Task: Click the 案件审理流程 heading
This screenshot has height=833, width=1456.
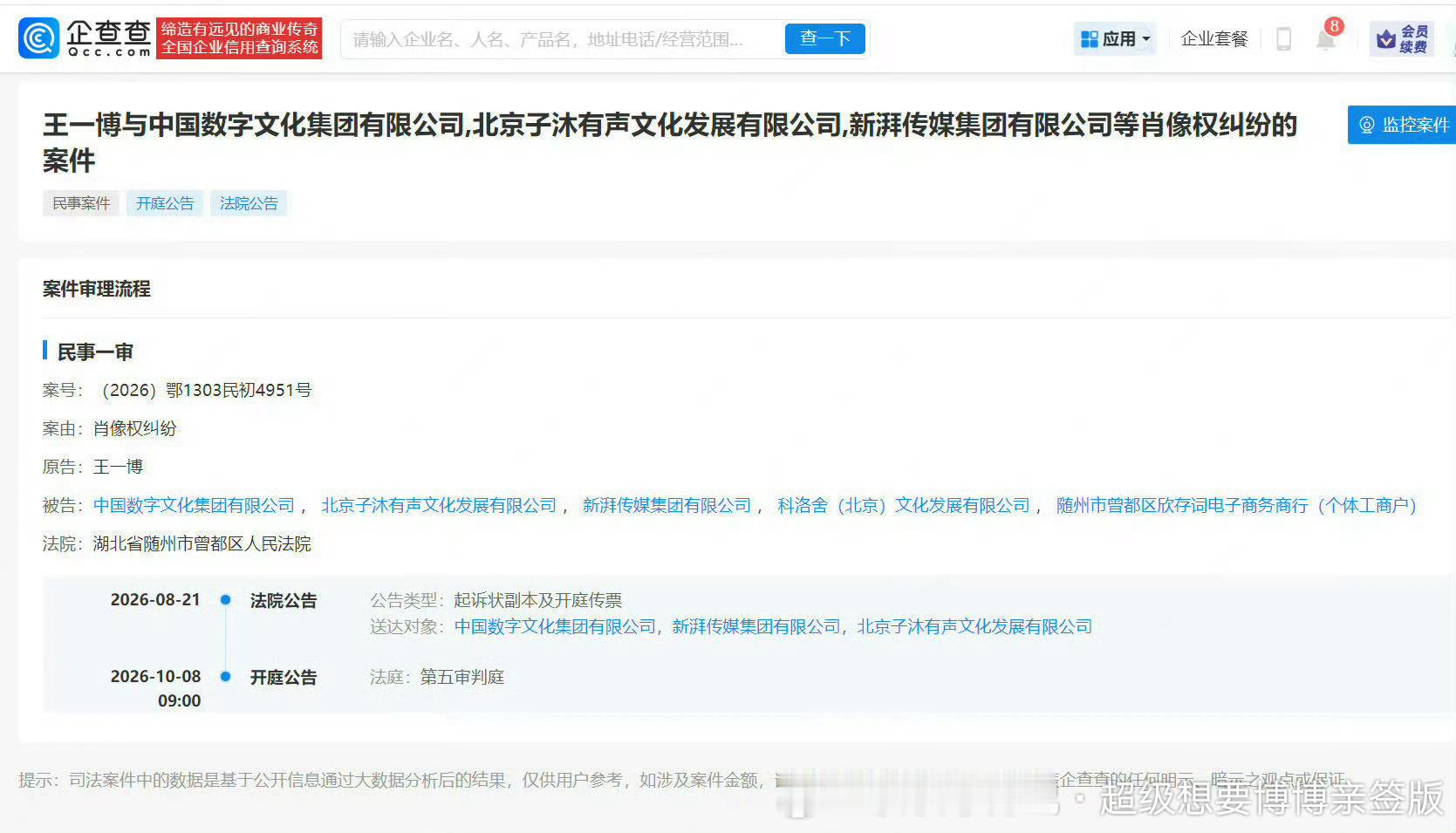Action: pyautogui.click(x=97, y=289)
